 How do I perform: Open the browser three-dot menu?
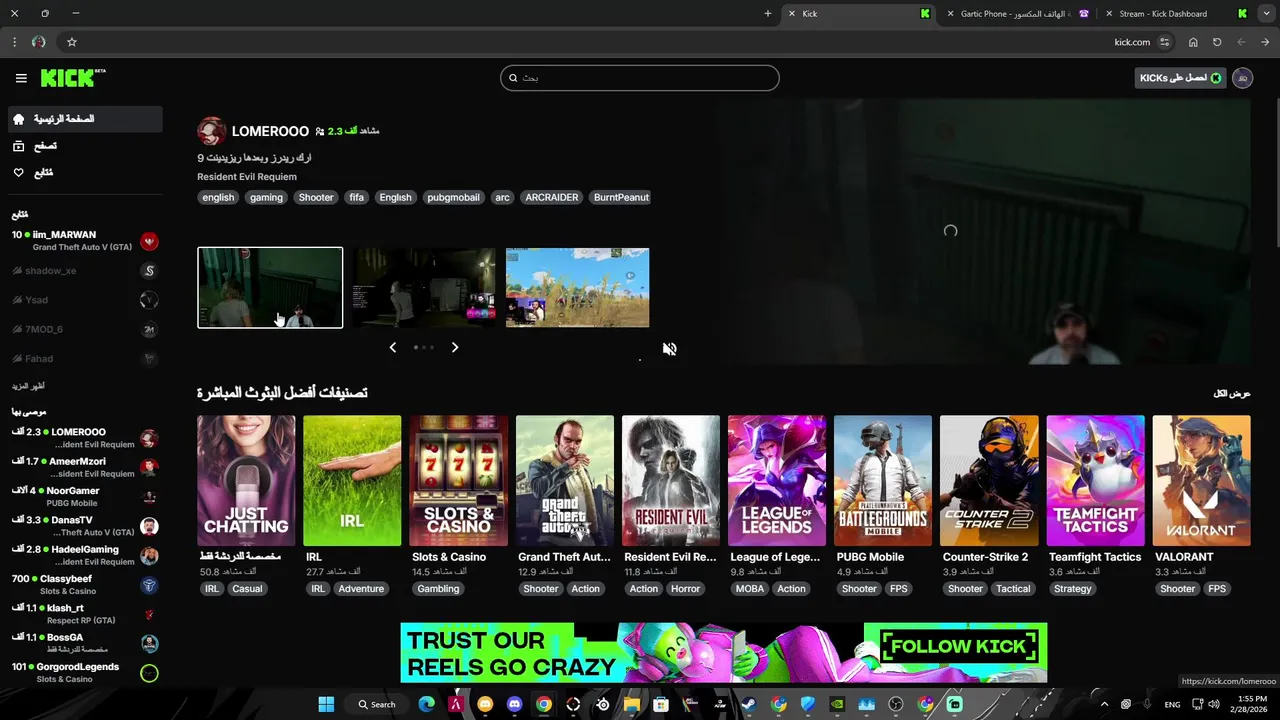[x=14, y=42]
